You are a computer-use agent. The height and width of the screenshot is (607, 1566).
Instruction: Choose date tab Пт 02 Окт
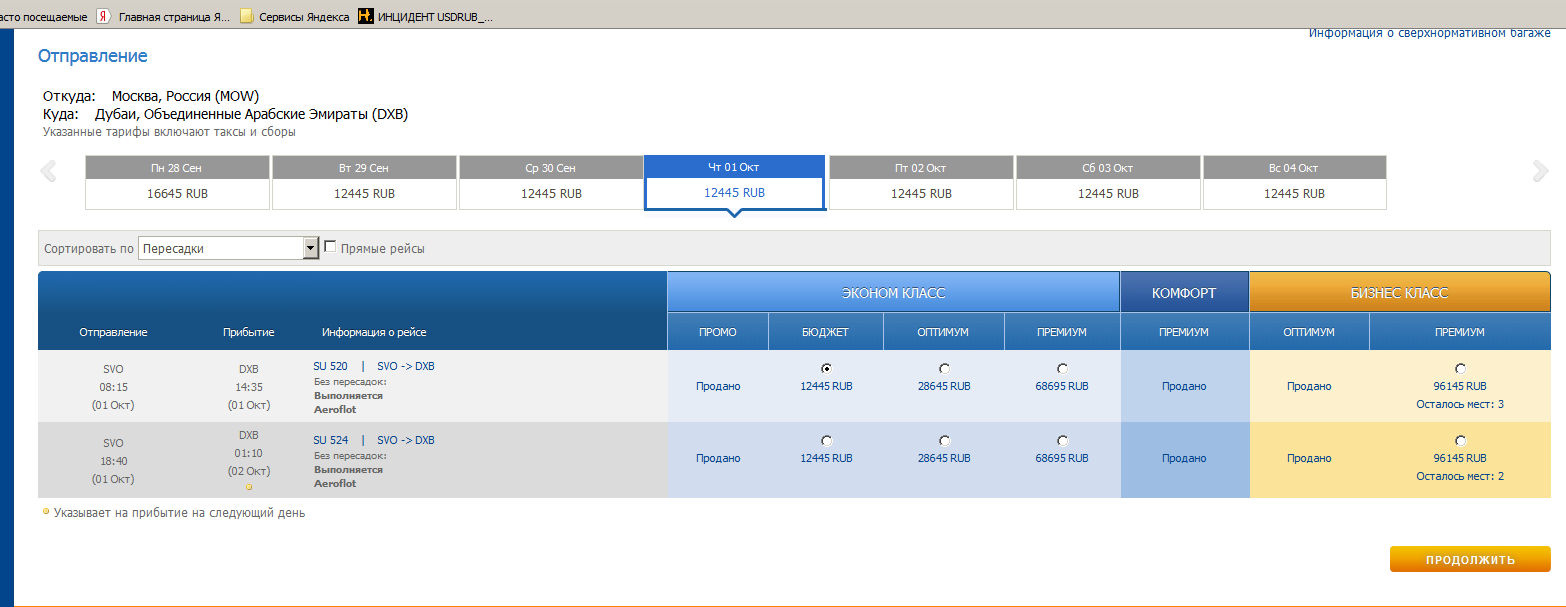[921, 182]
